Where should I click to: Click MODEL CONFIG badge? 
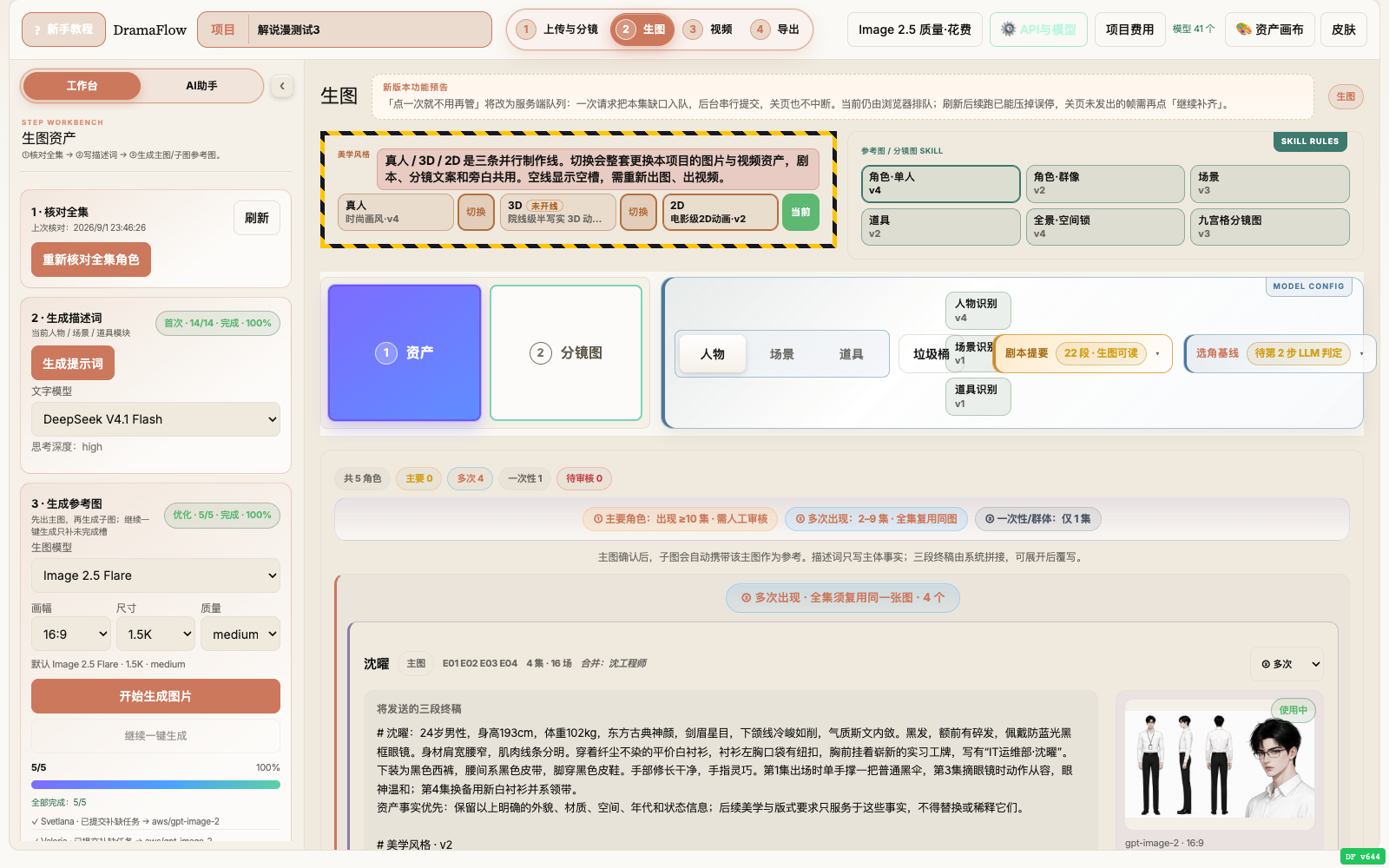coord(1308,286)
